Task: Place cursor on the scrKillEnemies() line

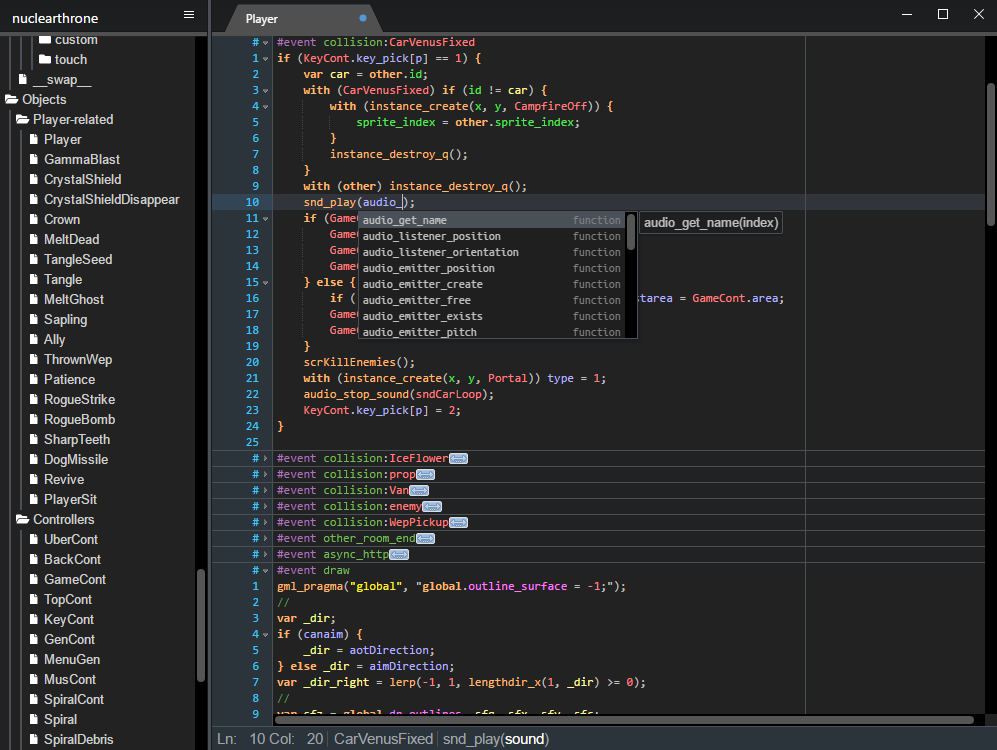Action: coord(359,362)
